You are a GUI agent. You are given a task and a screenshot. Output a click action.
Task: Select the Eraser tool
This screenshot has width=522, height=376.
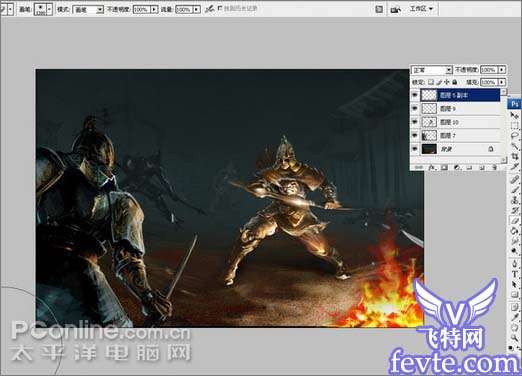click(x=515, y=221)
